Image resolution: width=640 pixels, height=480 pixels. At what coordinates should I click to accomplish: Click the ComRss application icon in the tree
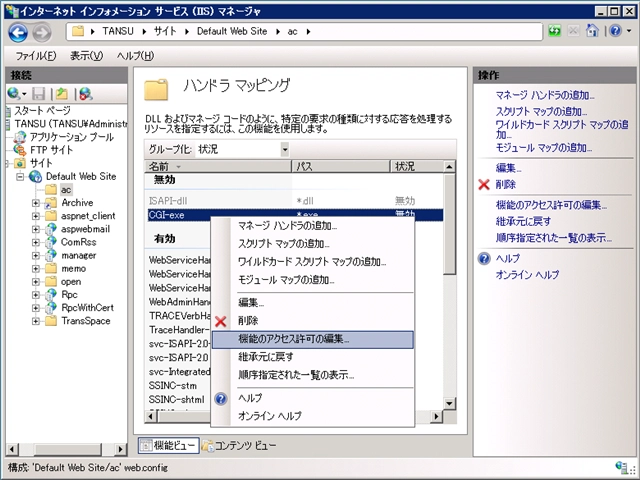pos(51,242)
